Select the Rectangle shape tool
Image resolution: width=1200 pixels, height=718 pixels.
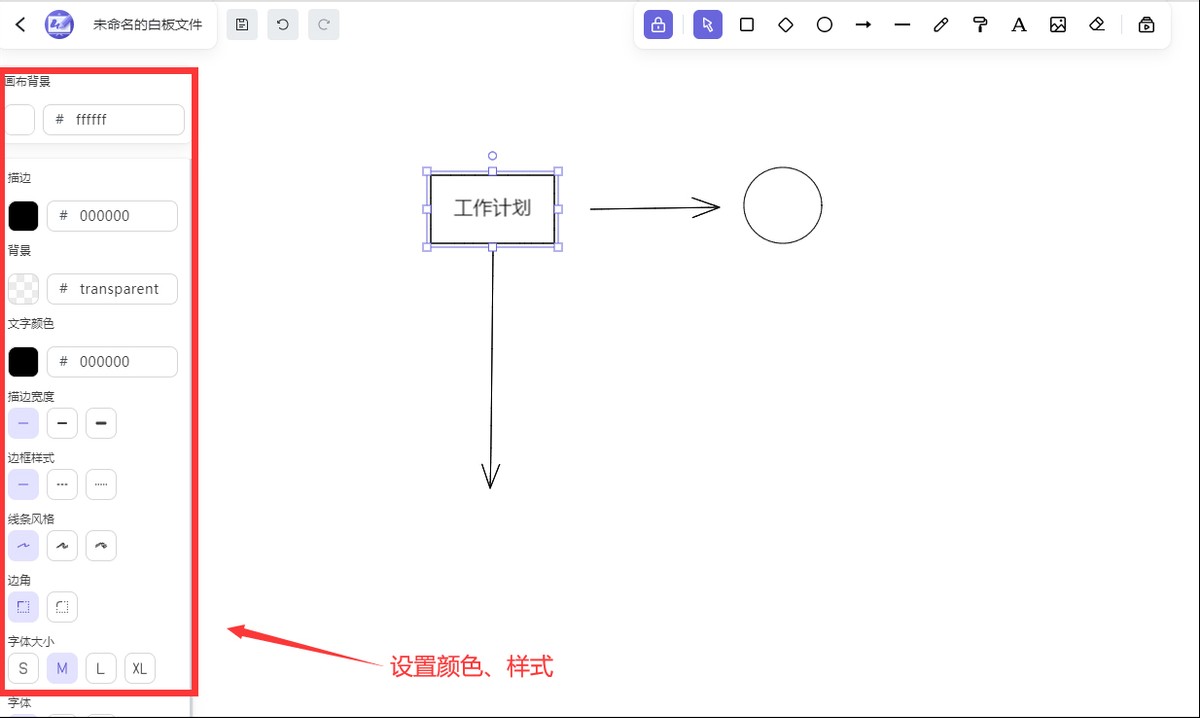point(746,24)
